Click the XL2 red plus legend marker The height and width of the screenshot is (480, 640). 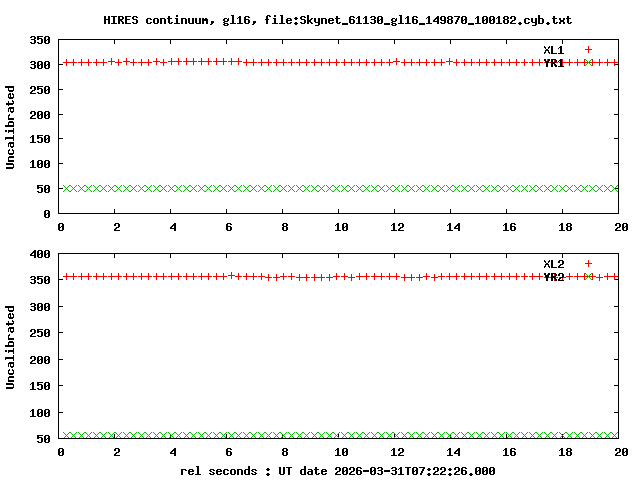(x=588, y=264)
